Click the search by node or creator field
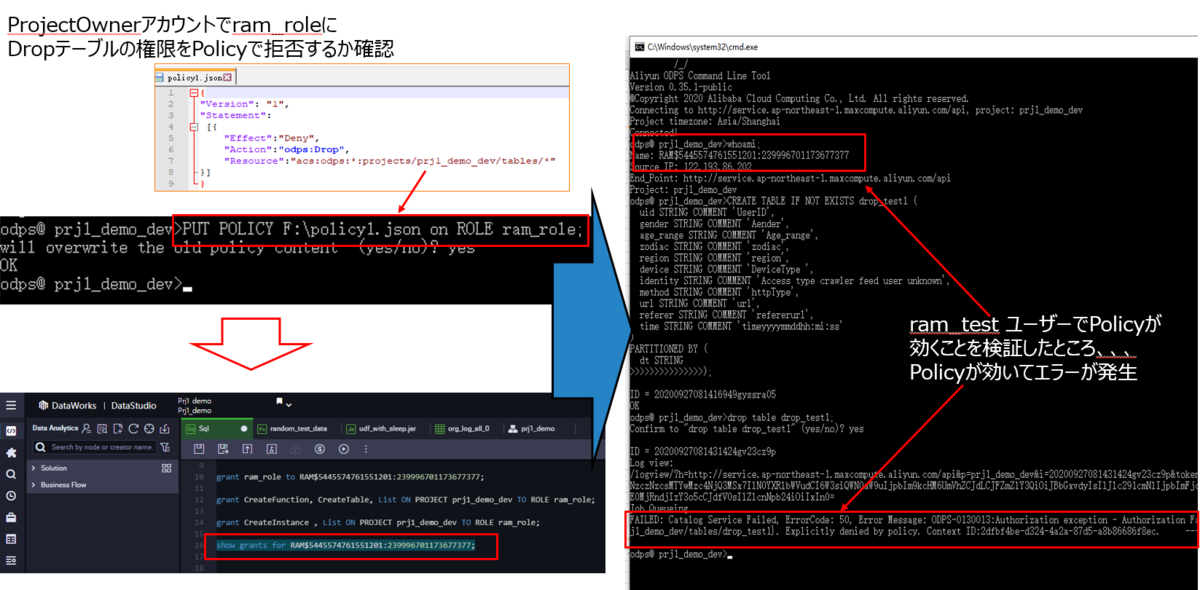This screenshot has height=590, width=1200. coord(95,447)
